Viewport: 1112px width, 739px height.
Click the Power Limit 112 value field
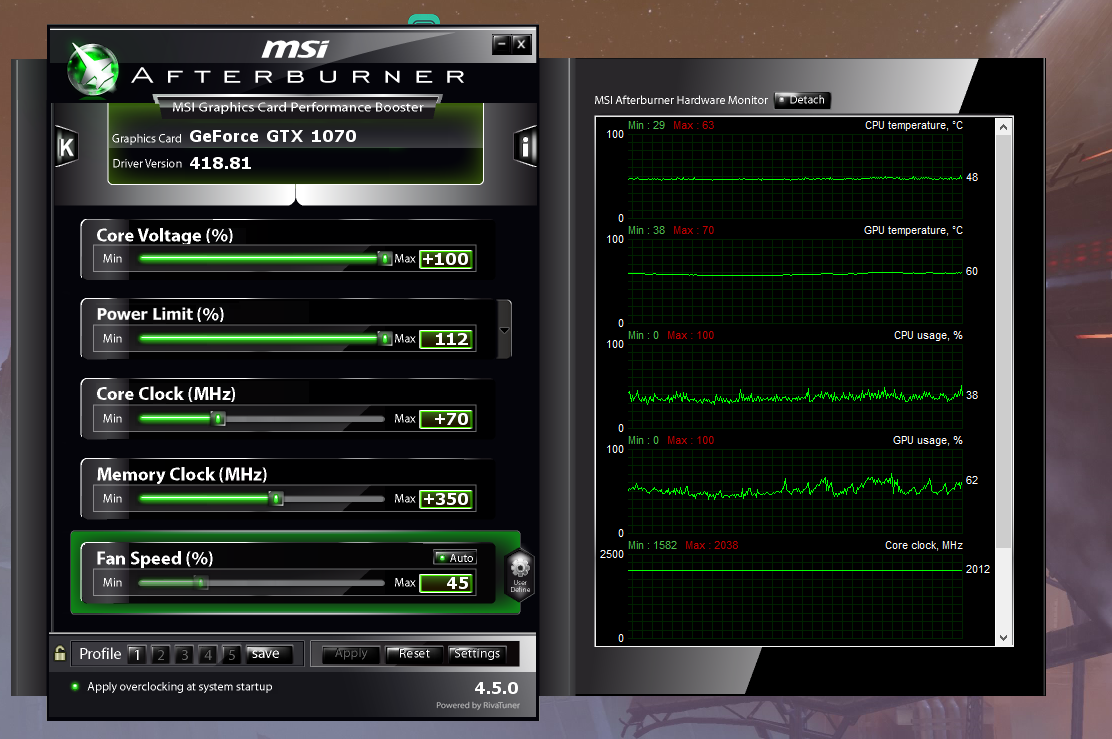pyautogui.click(x=447, y=340)
